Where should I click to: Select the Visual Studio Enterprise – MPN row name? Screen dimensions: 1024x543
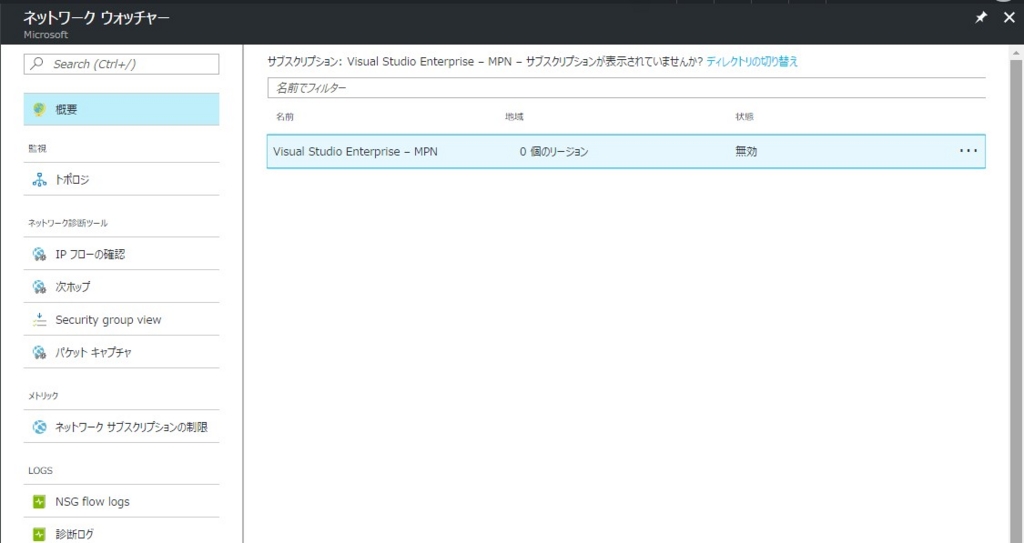pos(355,152)
